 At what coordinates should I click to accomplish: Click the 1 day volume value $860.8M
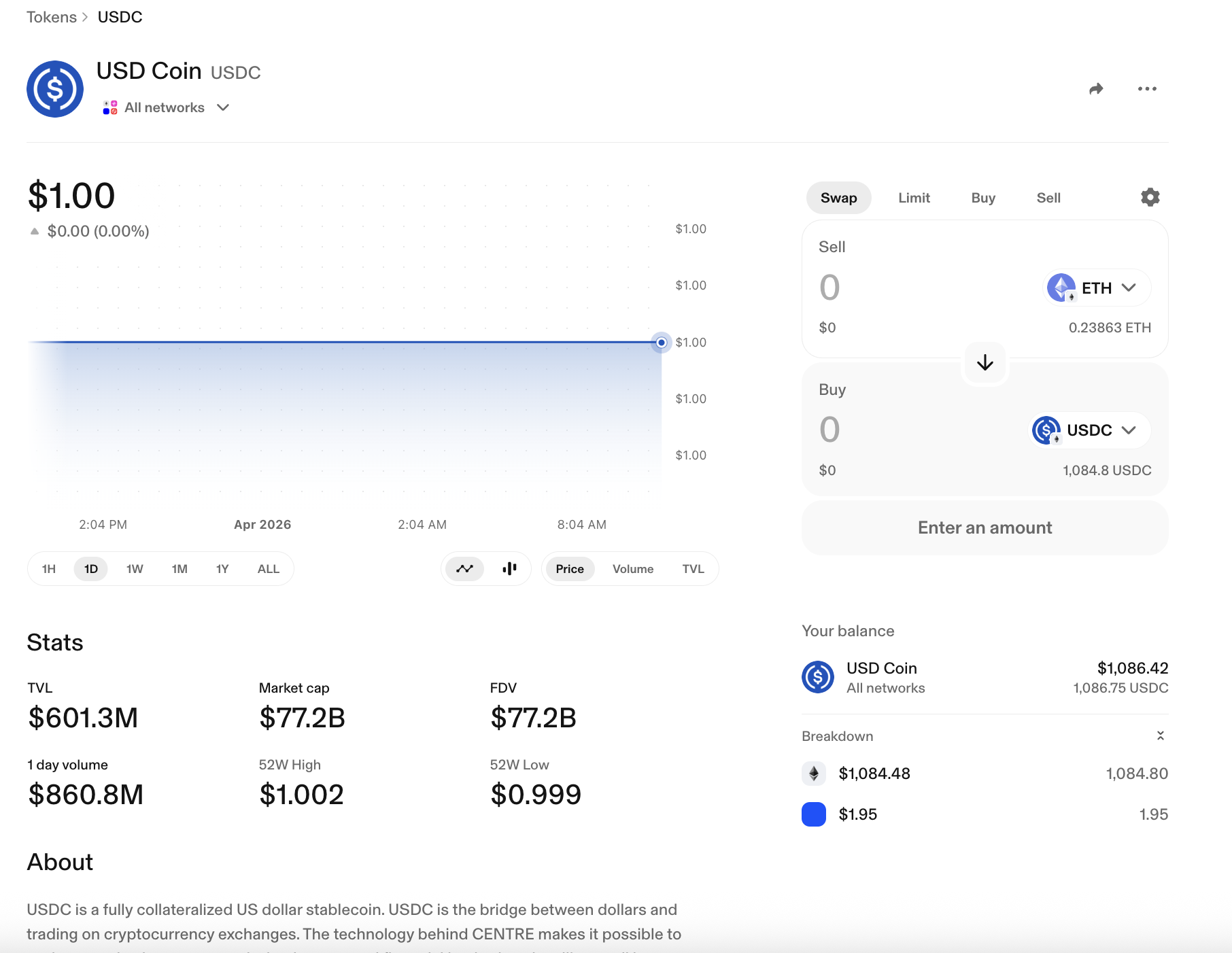click(x=86, y=795)
